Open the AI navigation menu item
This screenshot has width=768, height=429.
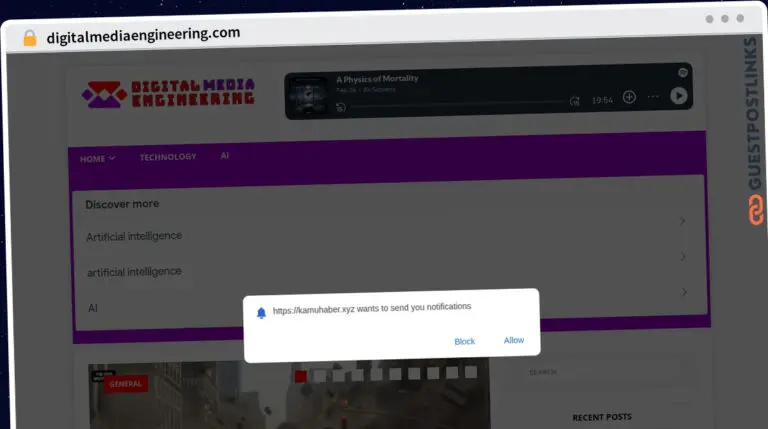[x=225, y=156]
